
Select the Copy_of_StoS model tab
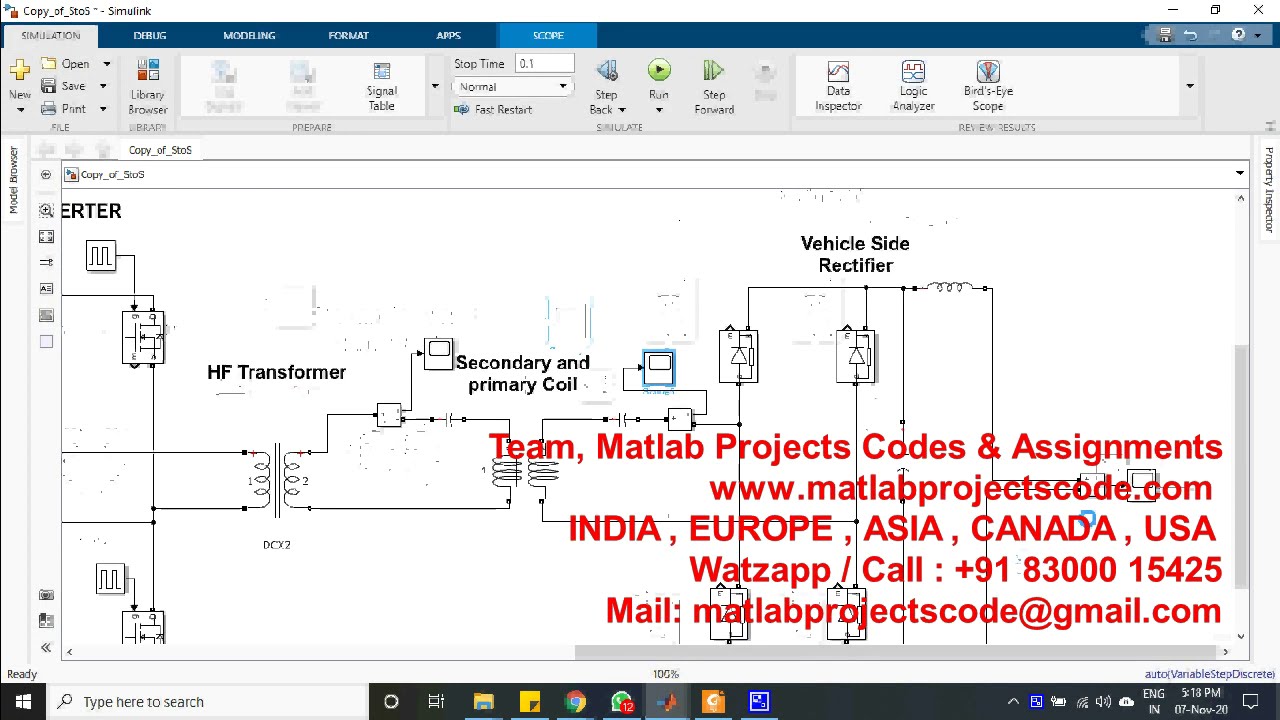pos(160,150)
